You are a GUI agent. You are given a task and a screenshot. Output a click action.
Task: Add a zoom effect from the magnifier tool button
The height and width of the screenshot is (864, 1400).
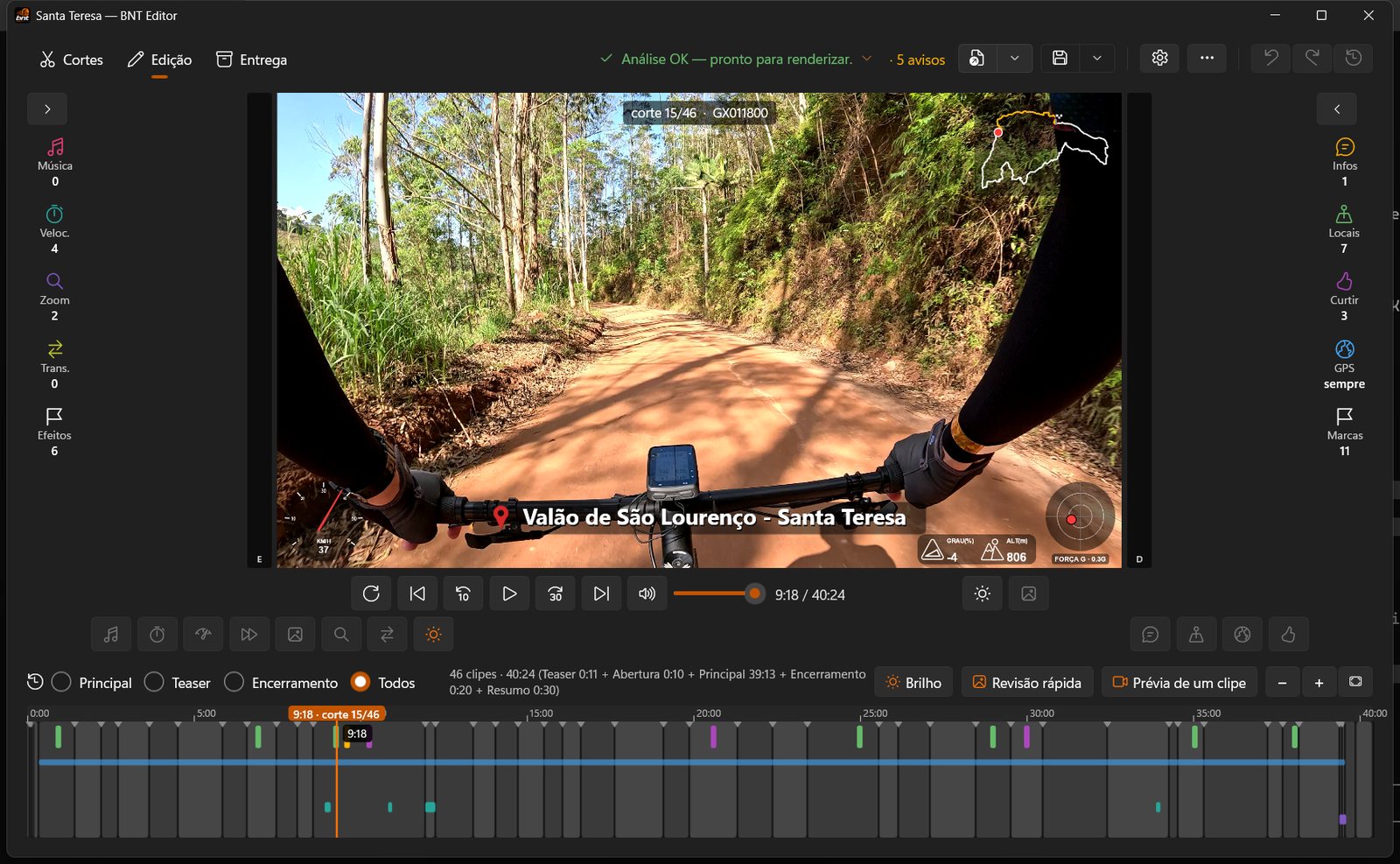click(x=341, y=635)
